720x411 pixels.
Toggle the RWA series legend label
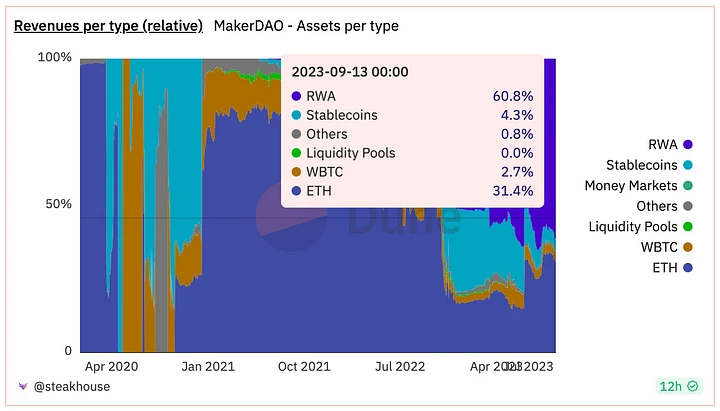click(661, 144)
